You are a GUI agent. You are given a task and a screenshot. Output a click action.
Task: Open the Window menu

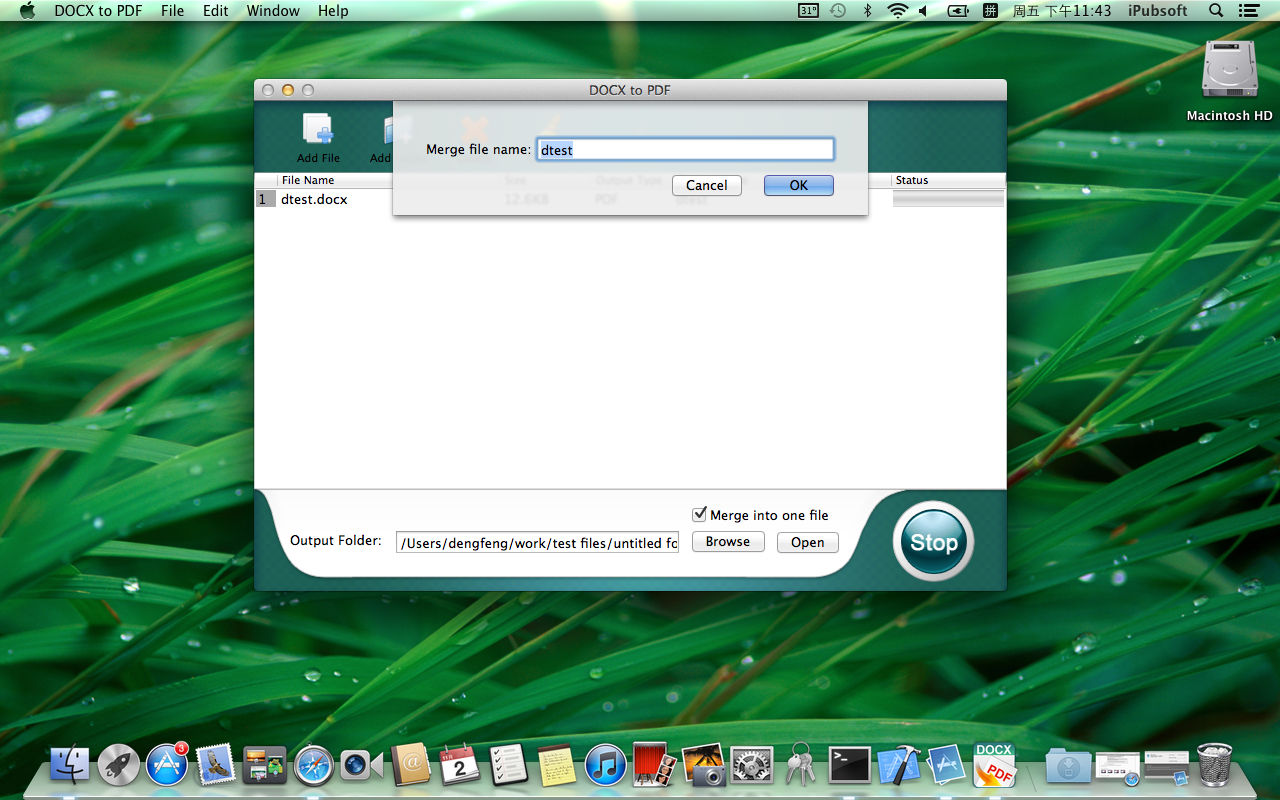(x=273, y=11)
